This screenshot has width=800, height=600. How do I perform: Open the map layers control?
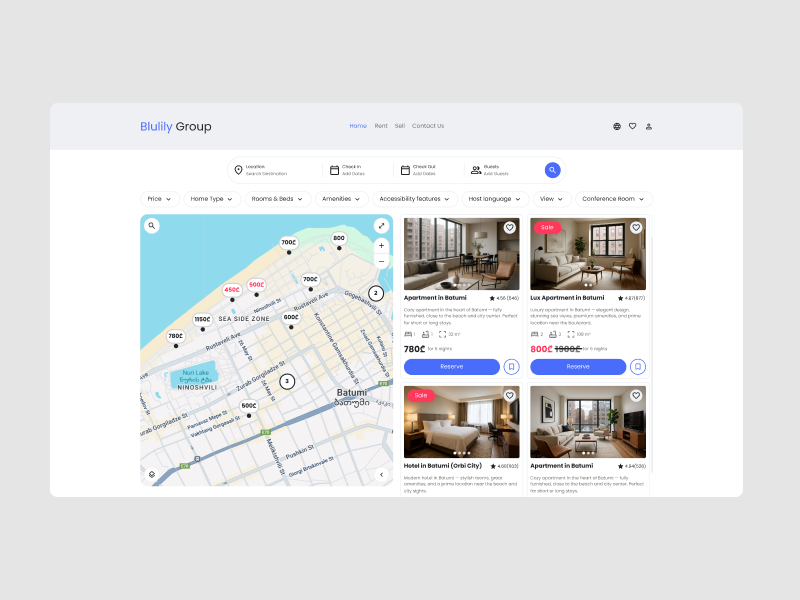(152, 473)
